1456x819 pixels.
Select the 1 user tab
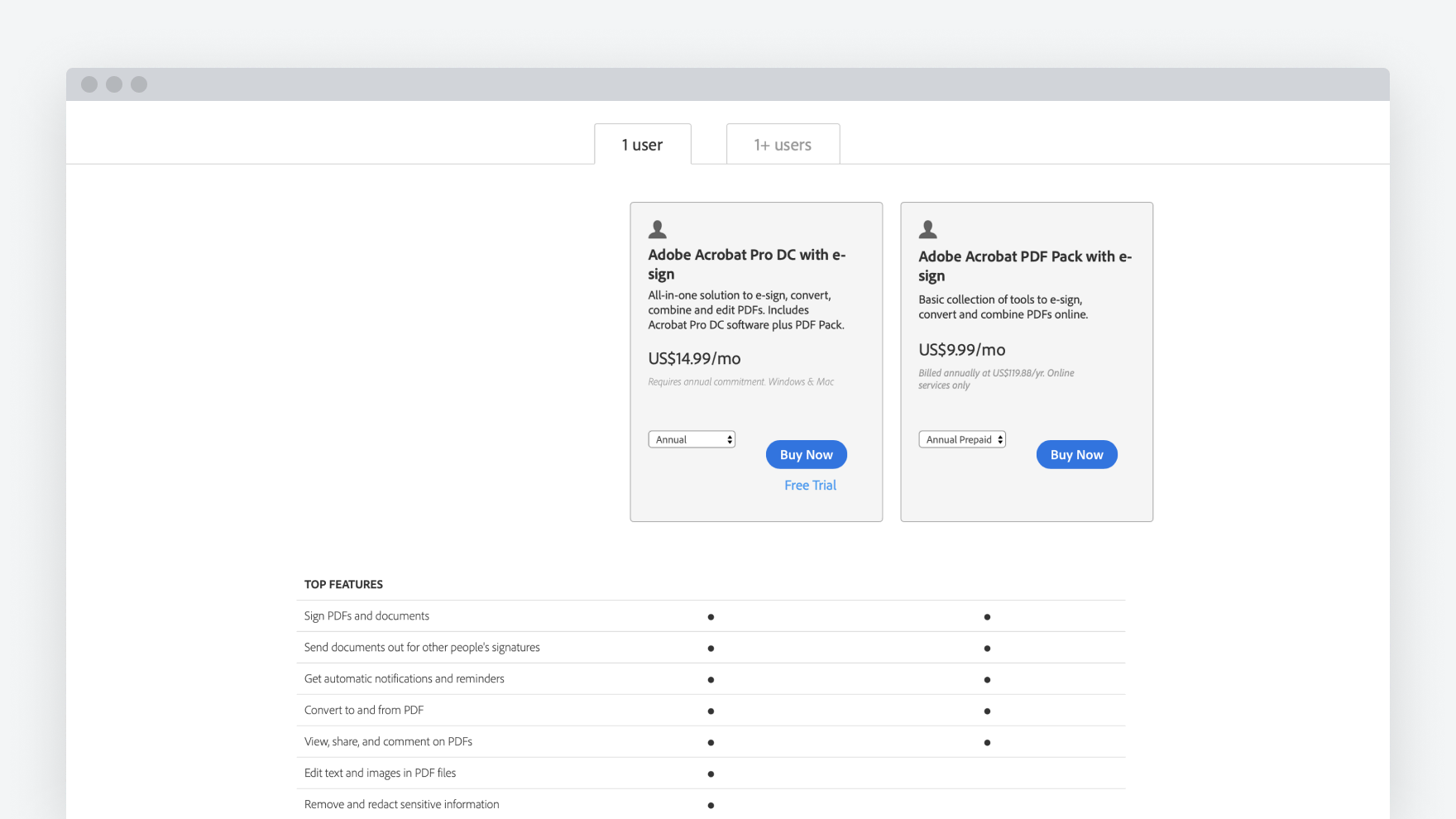(642, 144)
